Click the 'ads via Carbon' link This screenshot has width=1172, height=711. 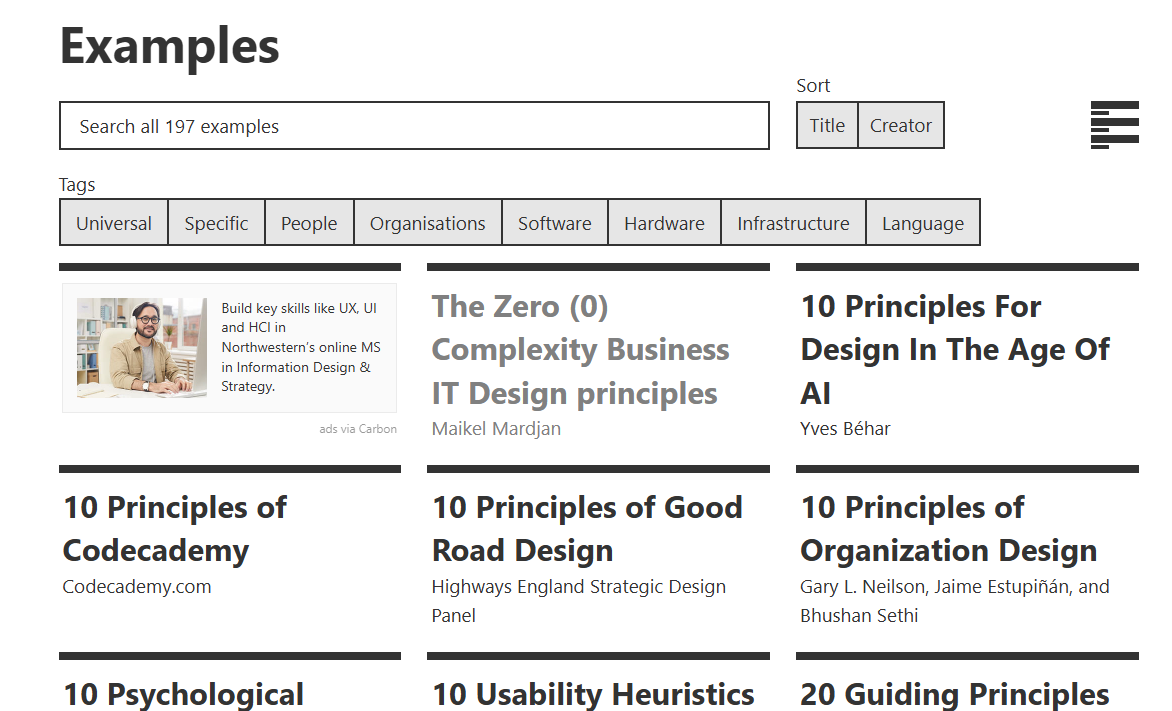tap(358, 429)
